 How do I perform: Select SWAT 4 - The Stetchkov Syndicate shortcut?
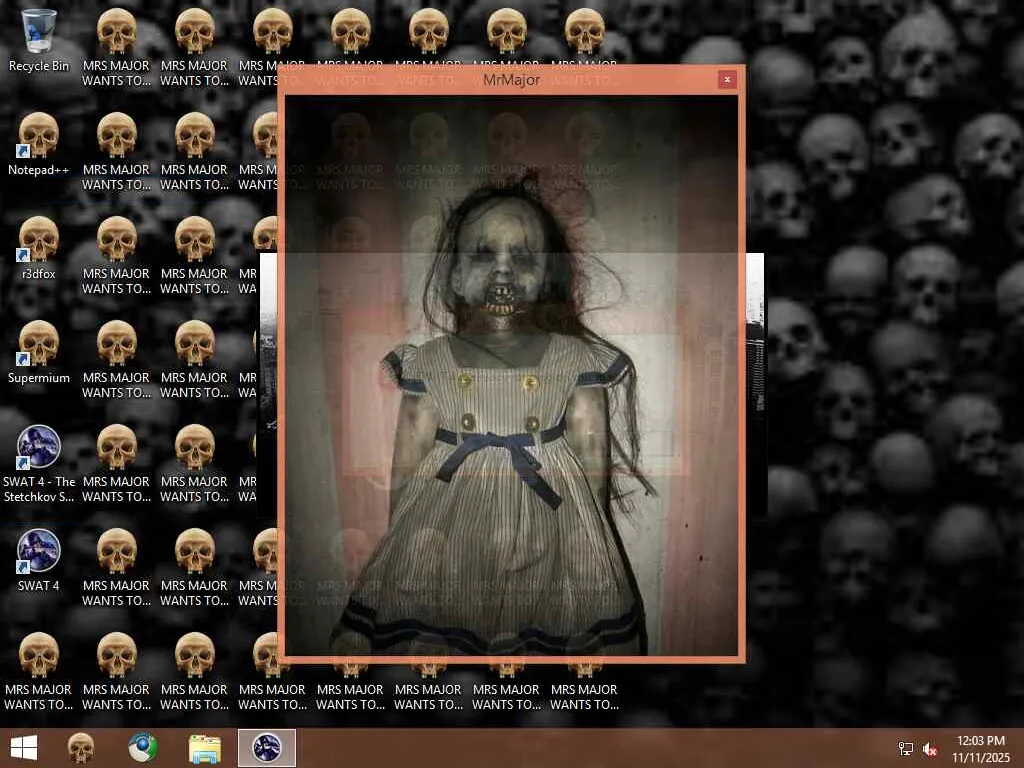[x=39, y=464]
